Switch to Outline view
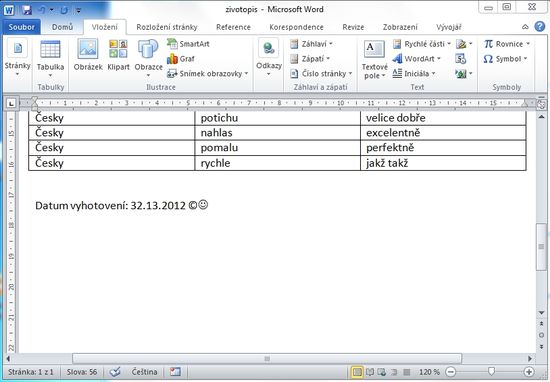550x382 pixels. click(394, 372)
